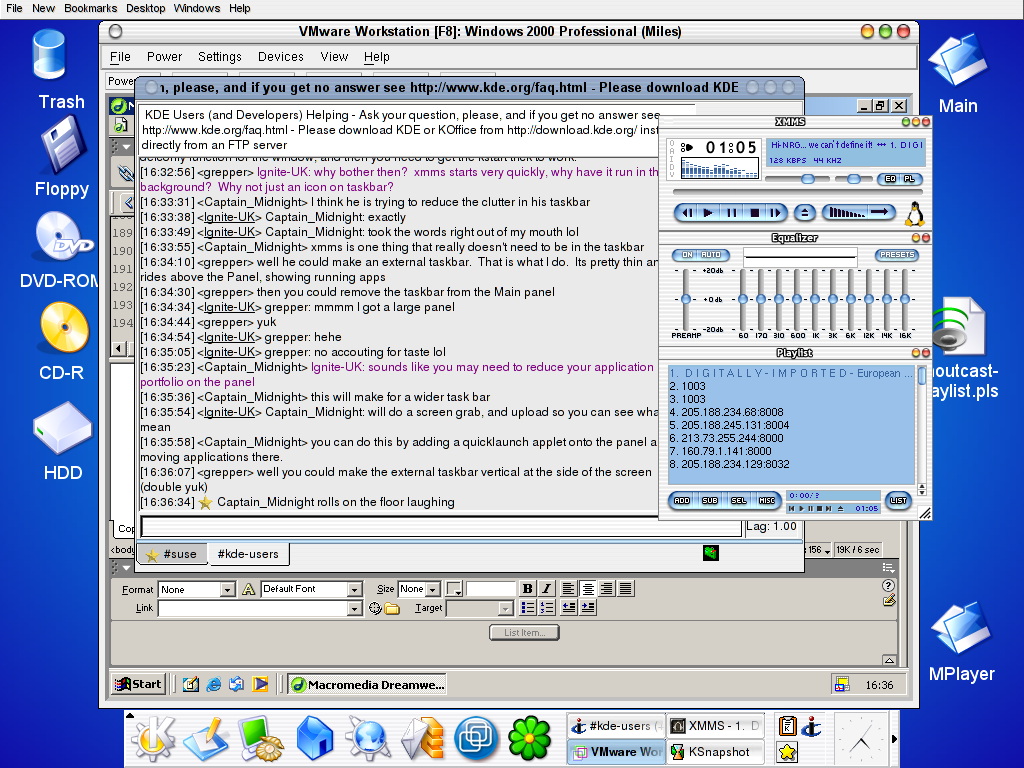The image size is (1024, 768).
Task: Open the KDE K menu icon
Action: [153, 739]
